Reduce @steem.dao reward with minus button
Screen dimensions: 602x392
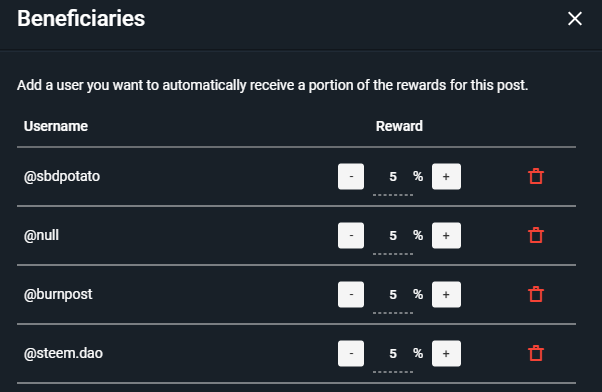pyautogui.click(x=351, y=353)
